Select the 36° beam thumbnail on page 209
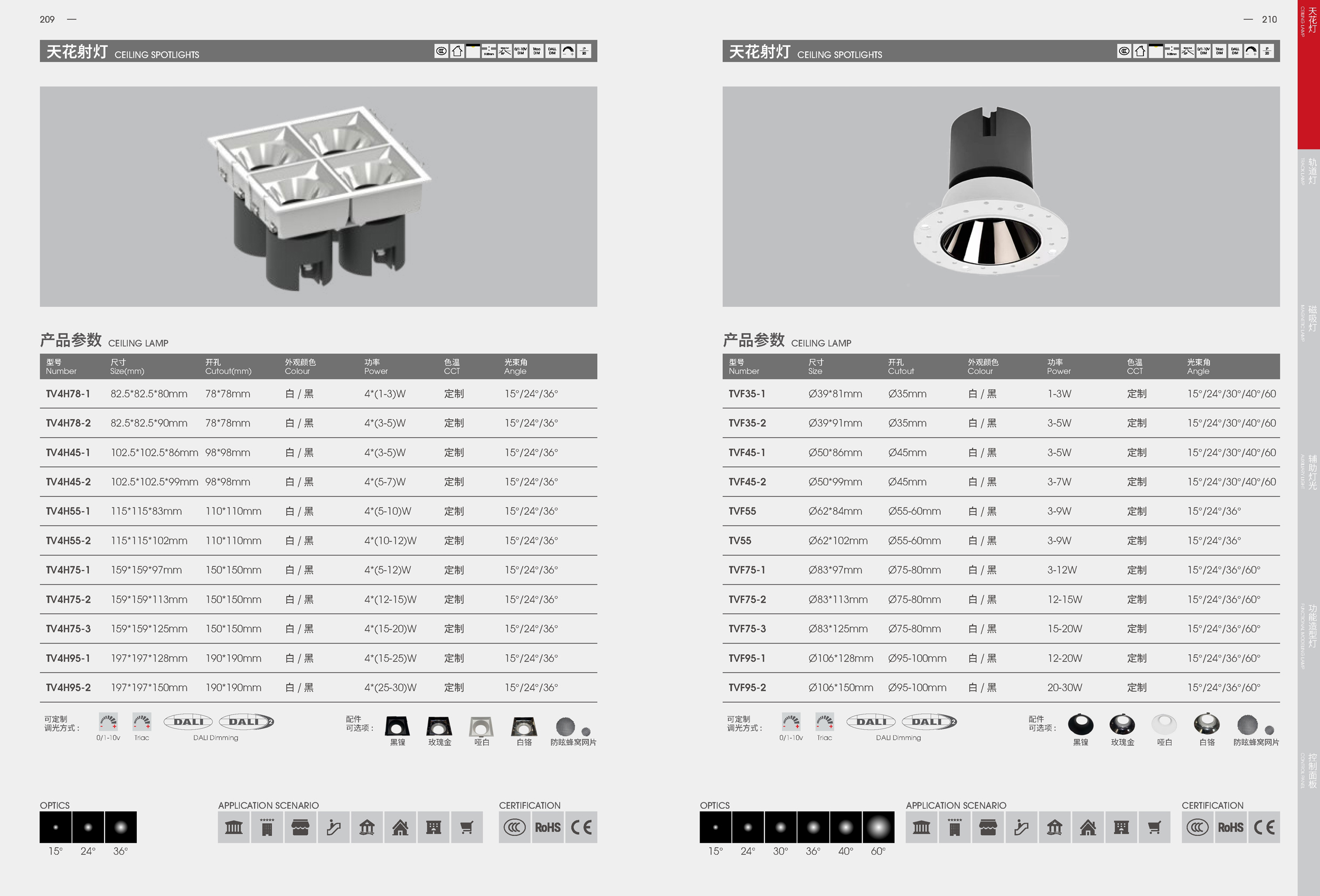Screen dimensions: 1320x896 click(x=120, y=827)
